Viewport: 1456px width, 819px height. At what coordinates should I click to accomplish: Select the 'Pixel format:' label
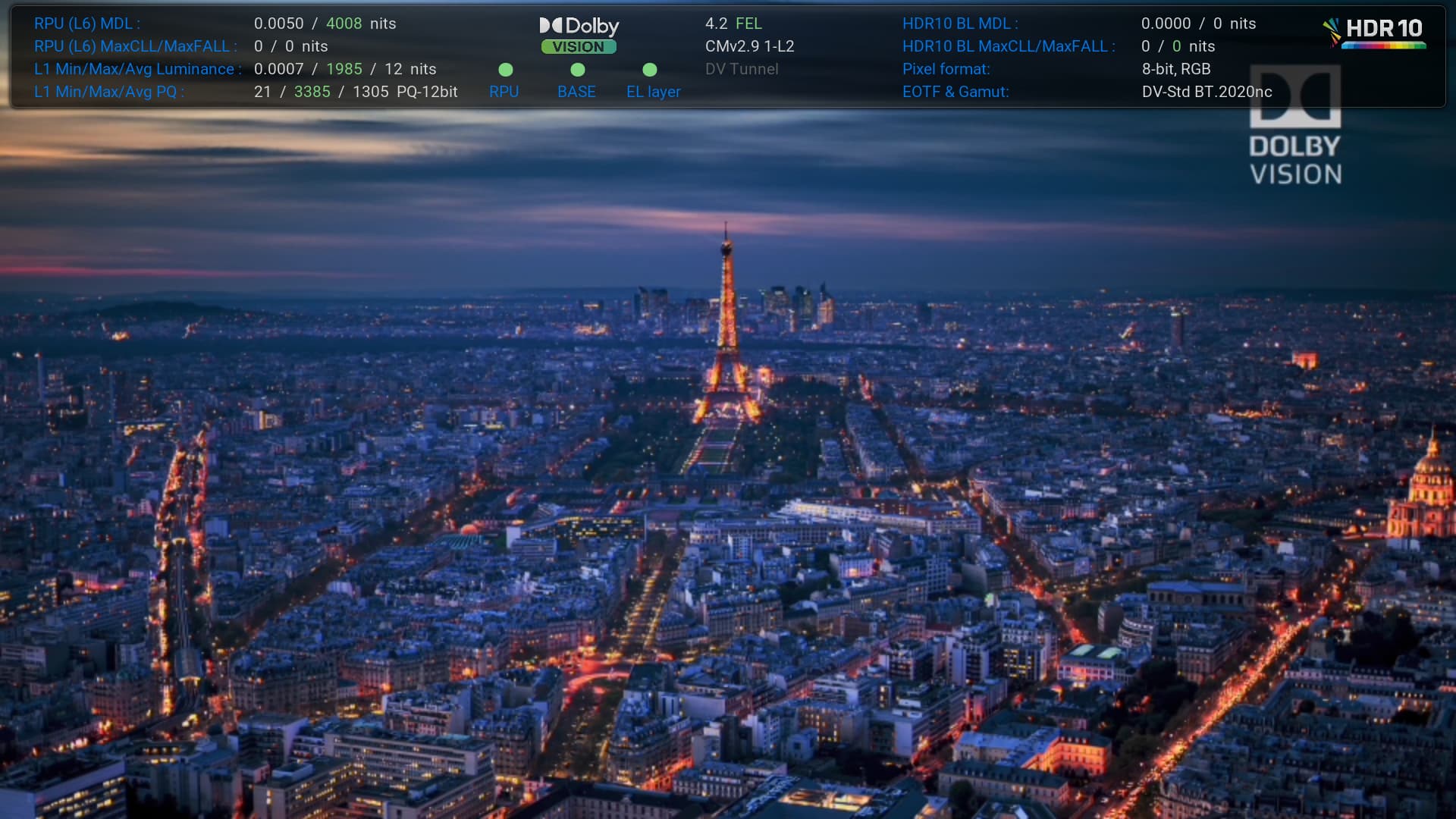coord(946,69)
